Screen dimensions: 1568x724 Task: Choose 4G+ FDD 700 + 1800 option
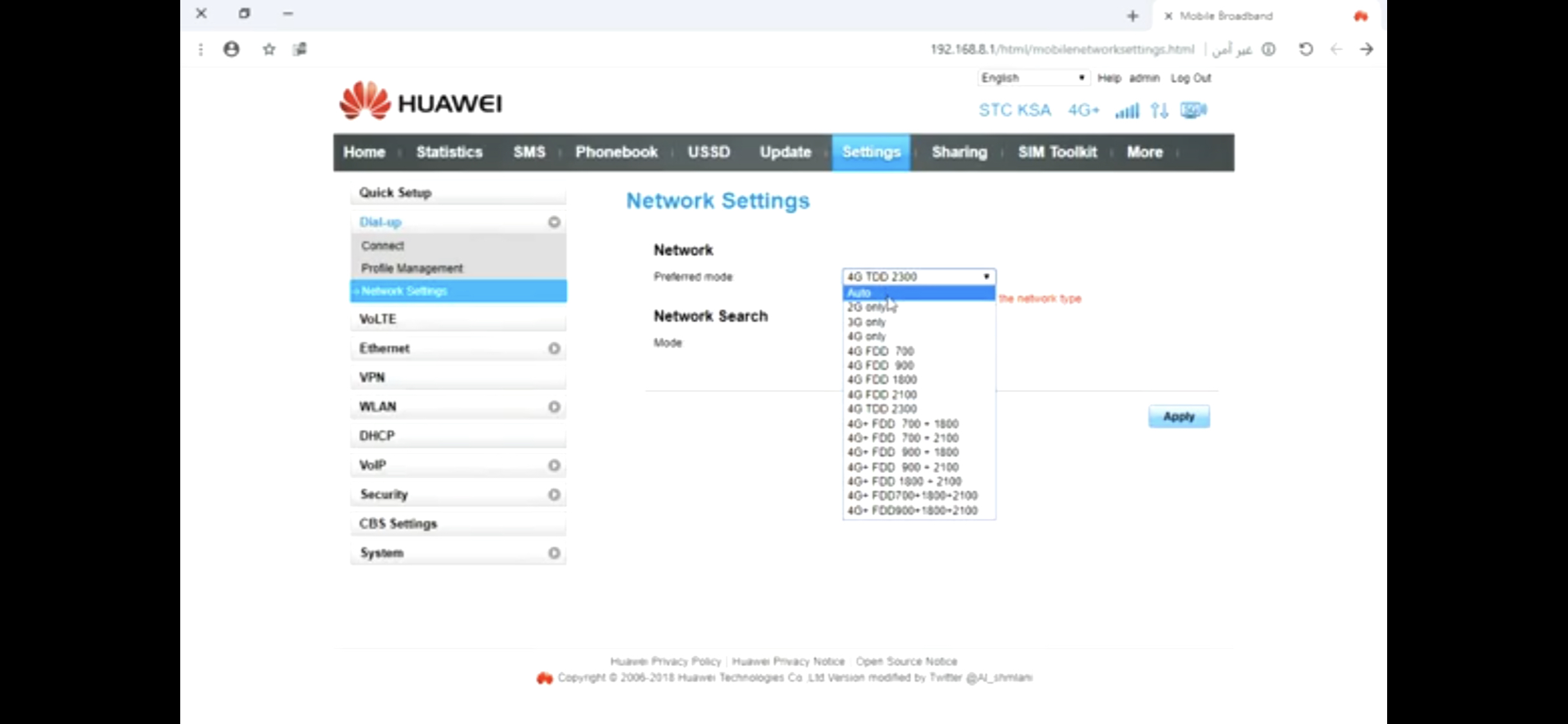919,423
